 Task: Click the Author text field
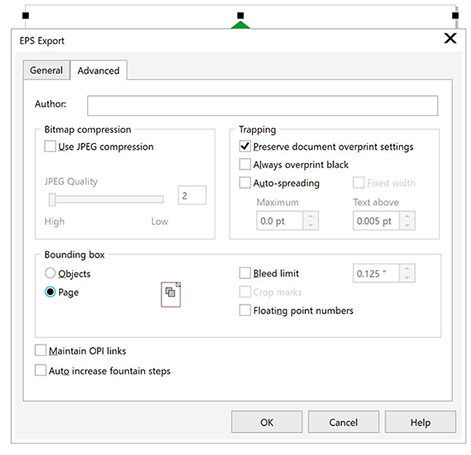pyautogui.click(x=262, y=106)
